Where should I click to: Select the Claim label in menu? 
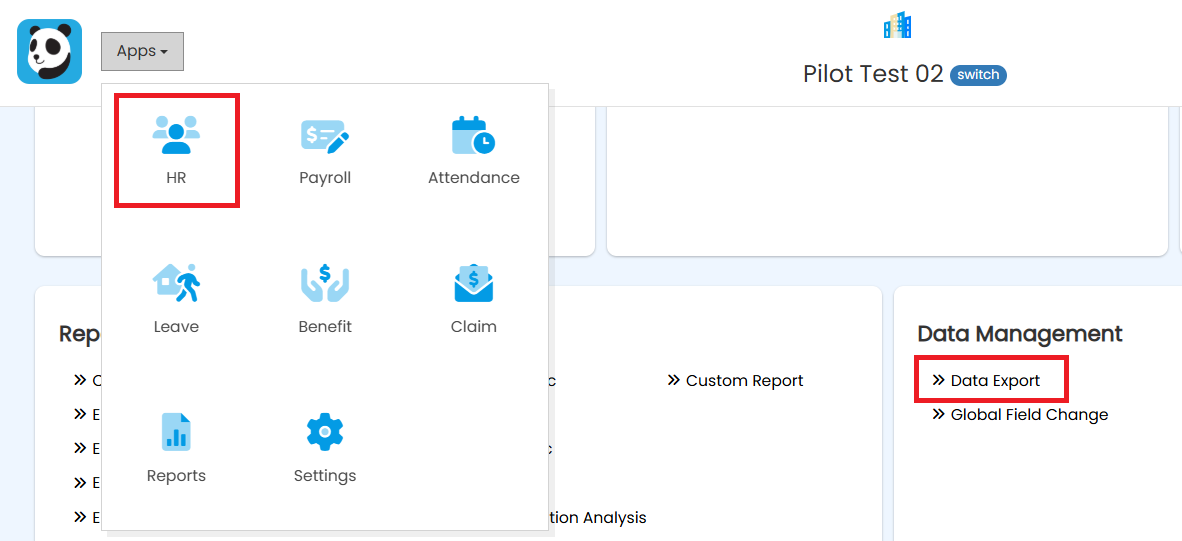click(x=473, y=327)
